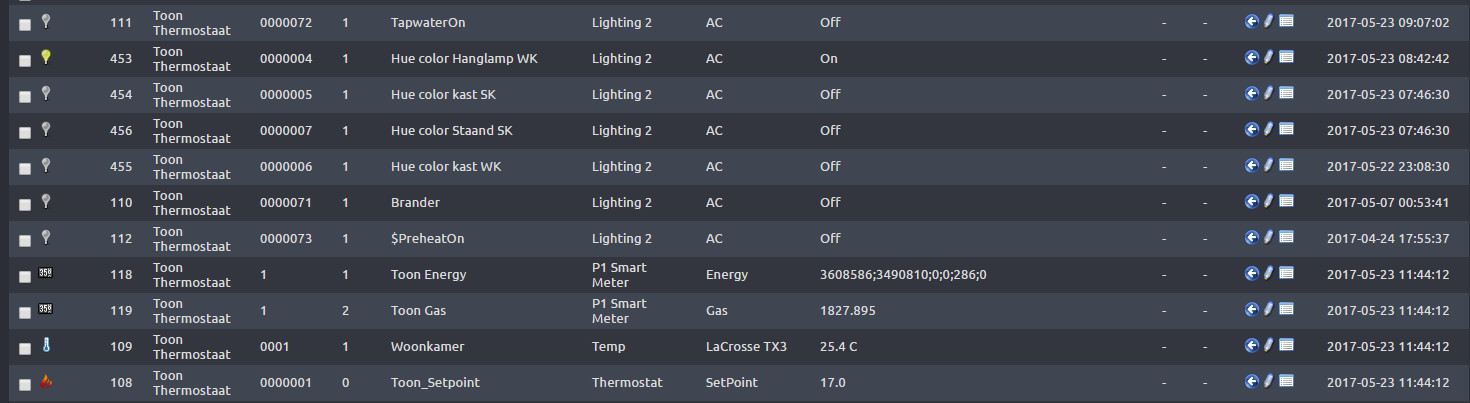
Task: Select checkbox for Hue color kast SK
Action: (25, 96)
